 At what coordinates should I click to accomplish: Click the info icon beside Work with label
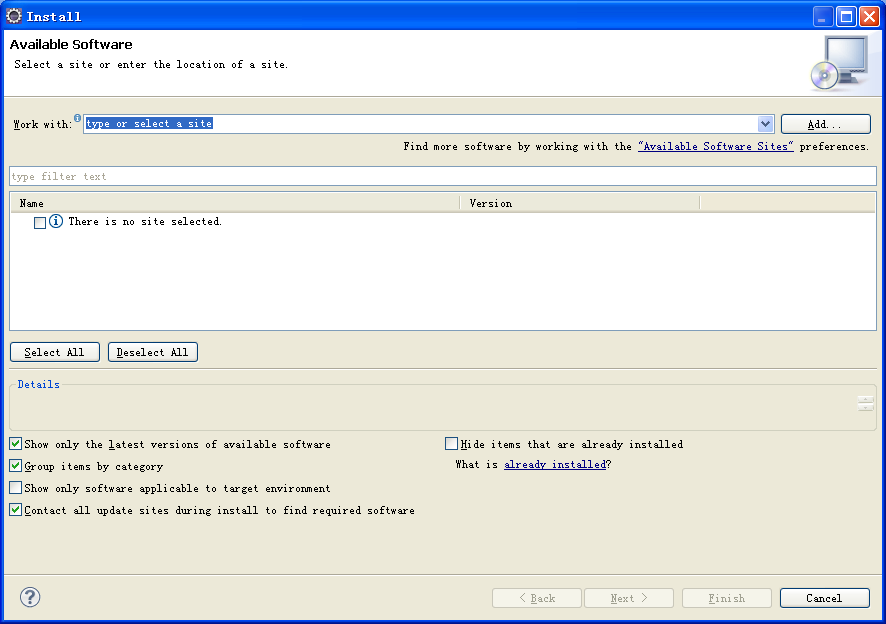pos(78,118)
